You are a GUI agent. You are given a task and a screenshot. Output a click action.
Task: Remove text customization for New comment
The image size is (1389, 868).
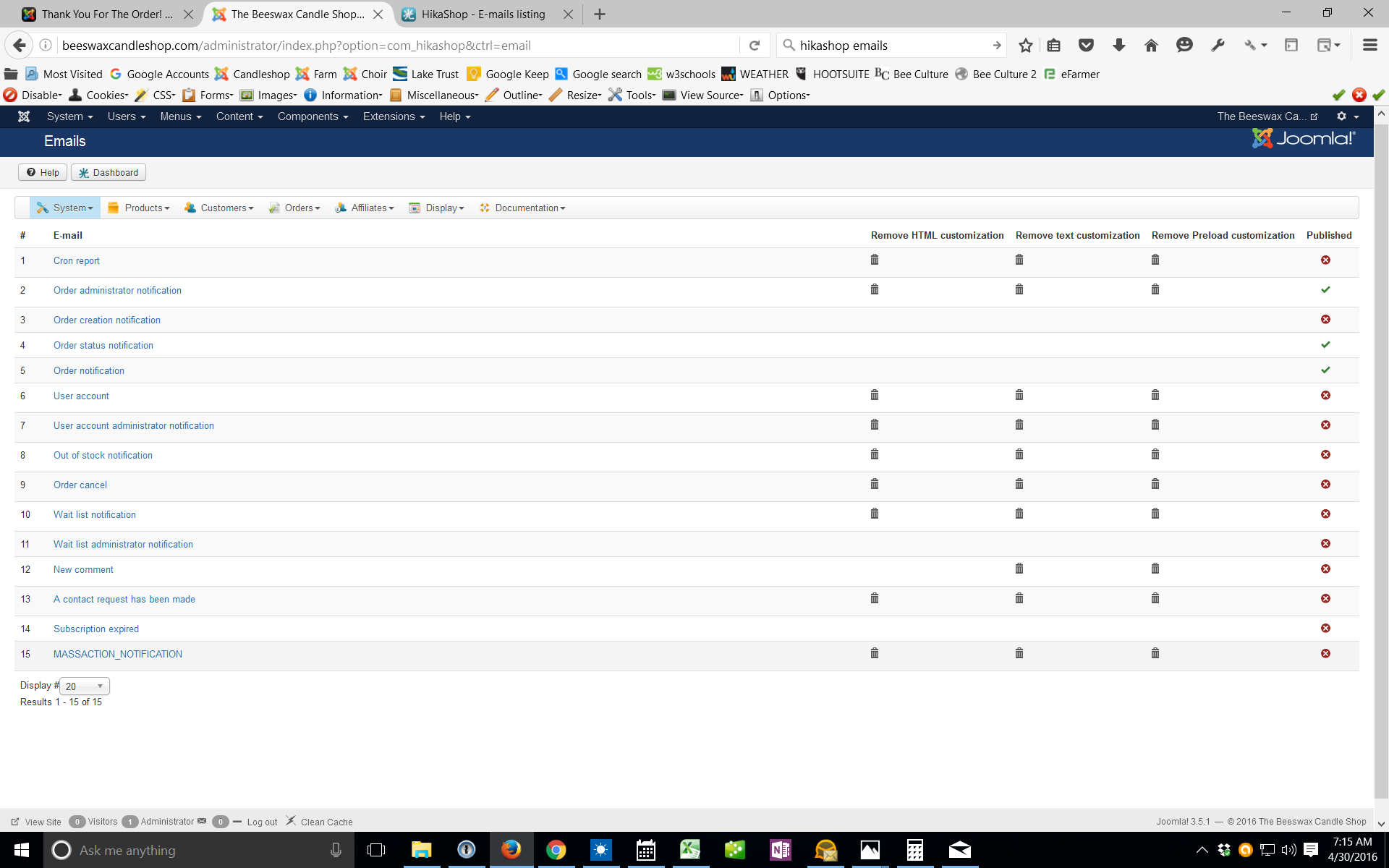click(x=1019, y=569)
